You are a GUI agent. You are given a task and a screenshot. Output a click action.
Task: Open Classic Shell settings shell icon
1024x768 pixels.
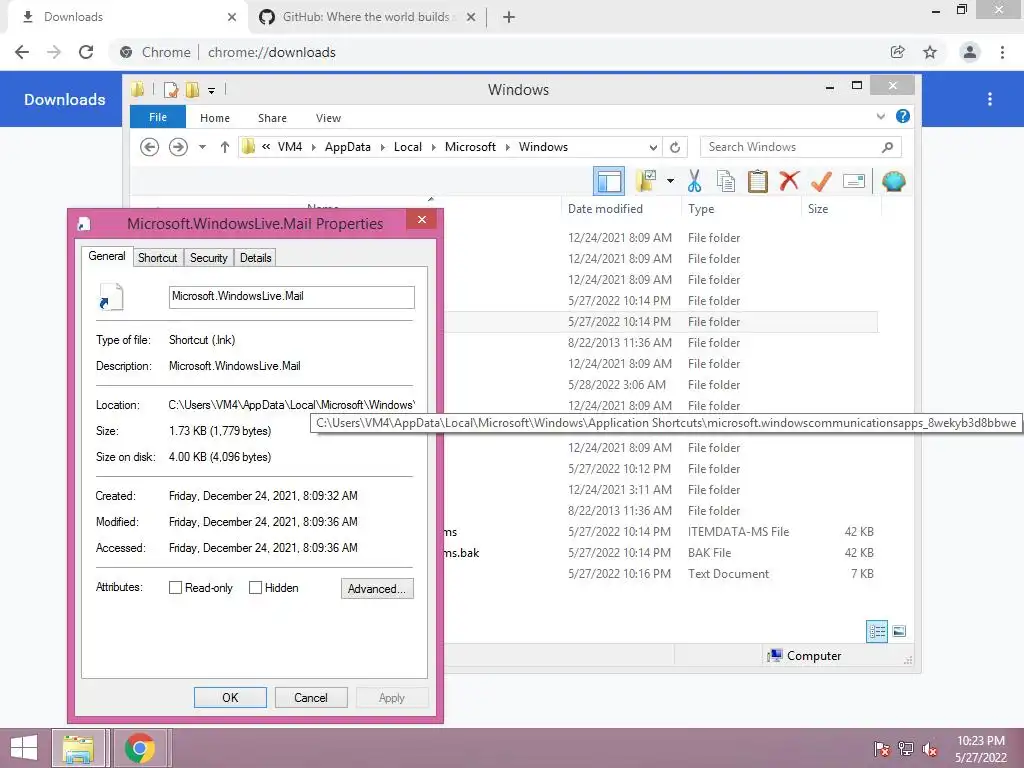893,181
